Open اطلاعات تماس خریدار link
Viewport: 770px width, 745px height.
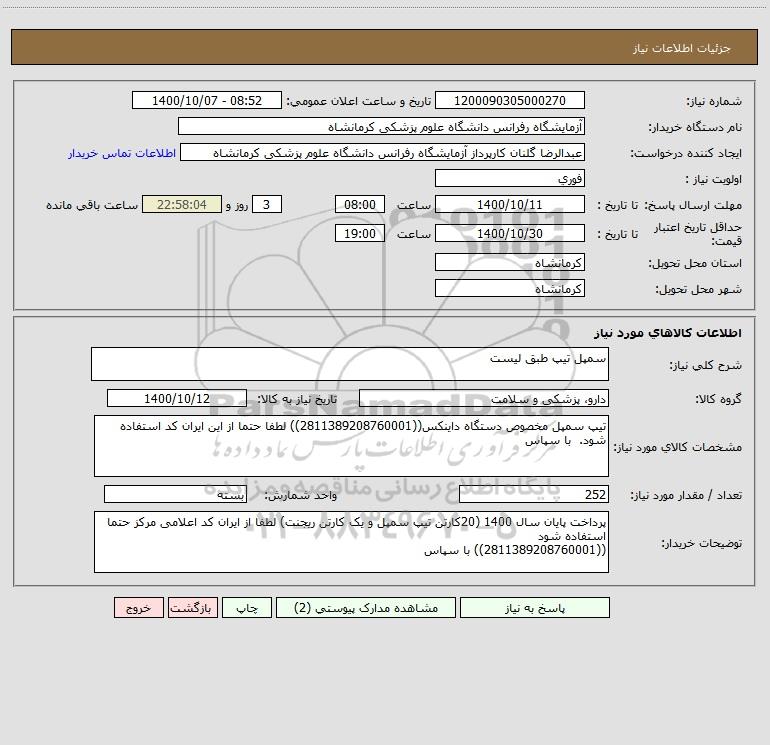[122, 153]
